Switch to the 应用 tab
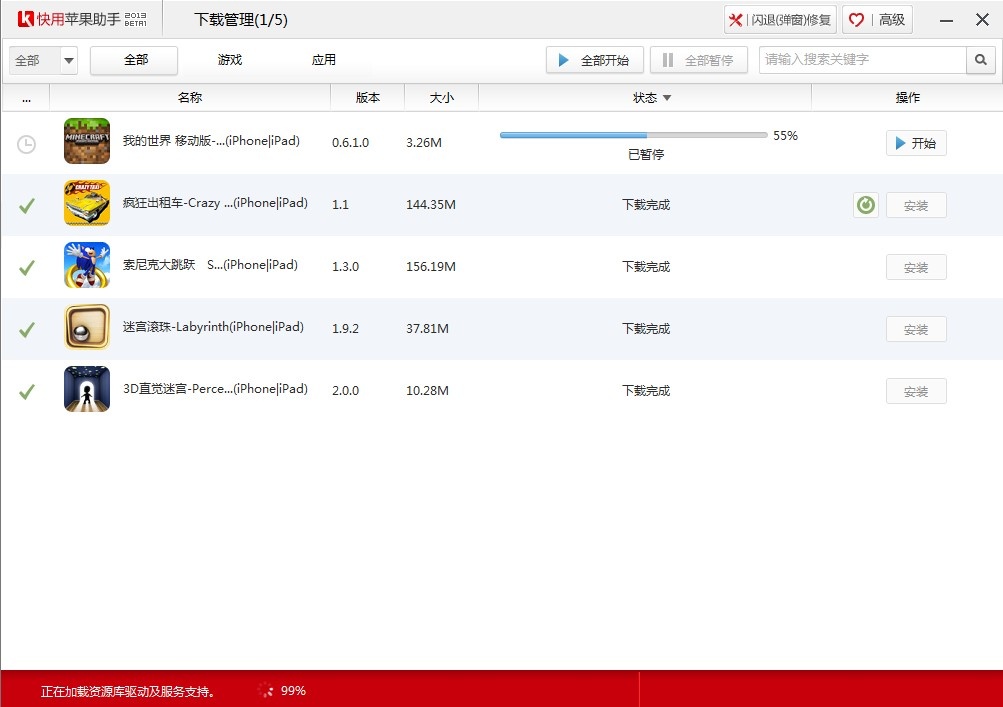The image size is (1003, 707). pos(324,60)
